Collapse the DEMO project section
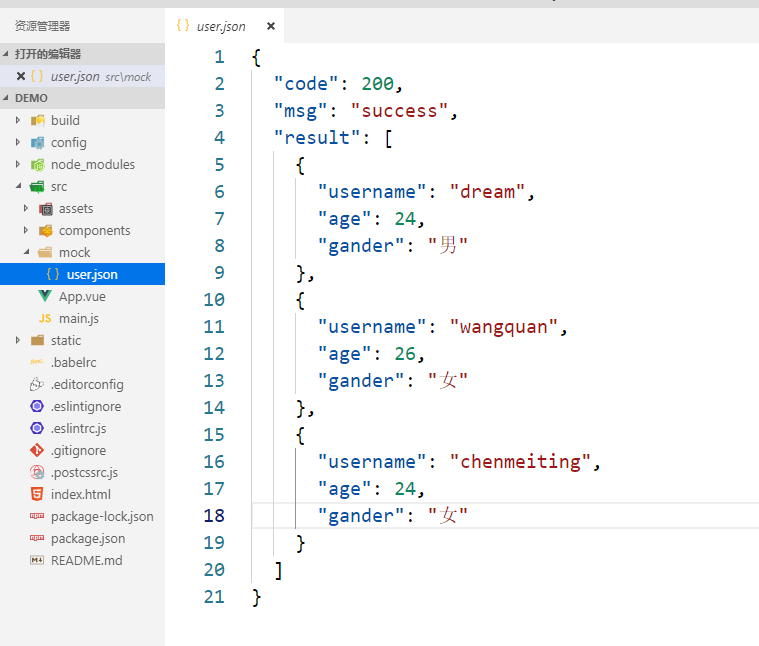The height and width of the screenshot is (646, 759). pyautogui.click(x=8, y=98)
